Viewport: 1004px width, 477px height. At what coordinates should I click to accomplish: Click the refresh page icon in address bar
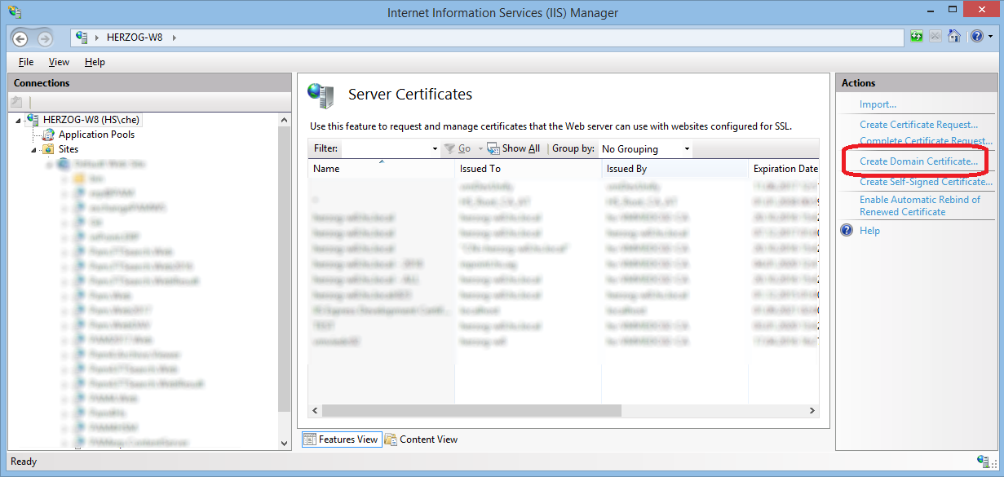pyautogui.click(x=917, y=37)
